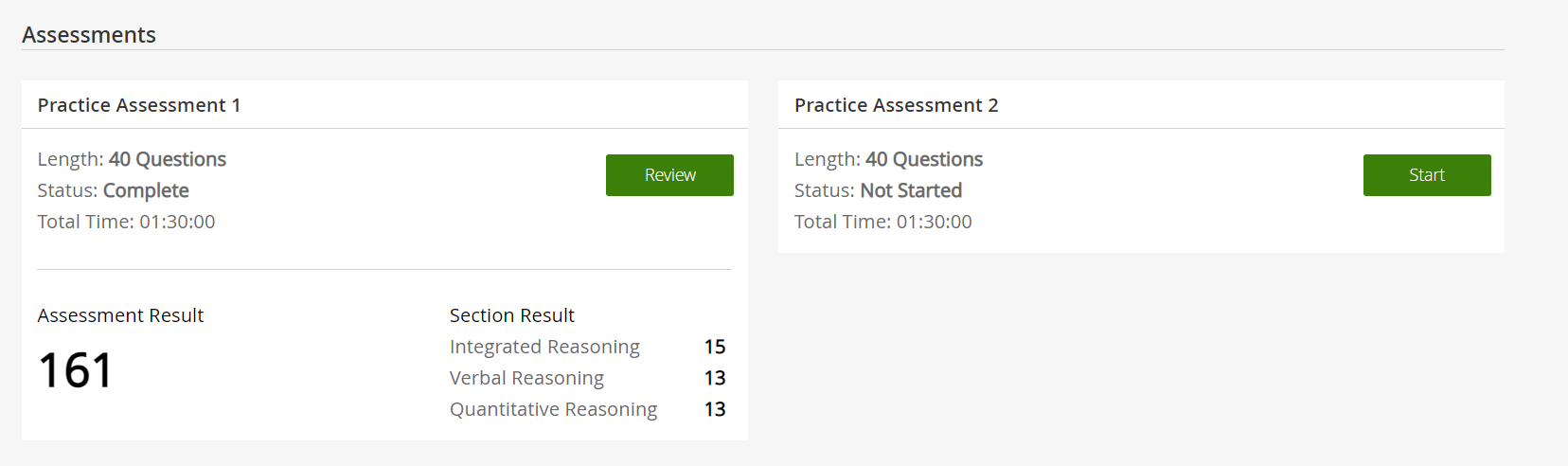Click the Assessment Result label

pos(120,315)
